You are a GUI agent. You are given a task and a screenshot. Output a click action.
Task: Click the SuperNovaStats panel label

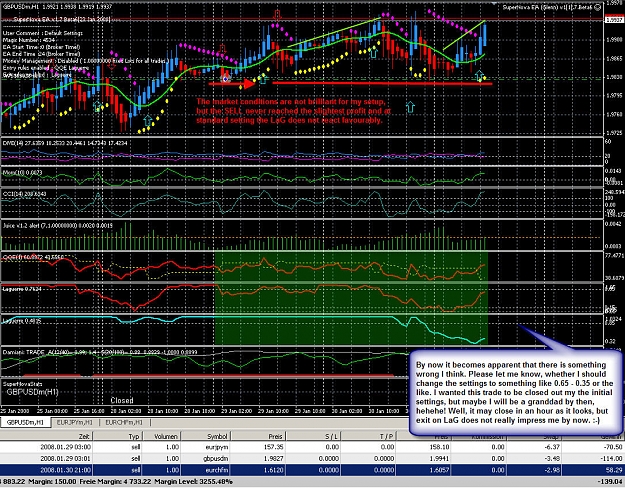pyautogui.click(x=22, y=384)
